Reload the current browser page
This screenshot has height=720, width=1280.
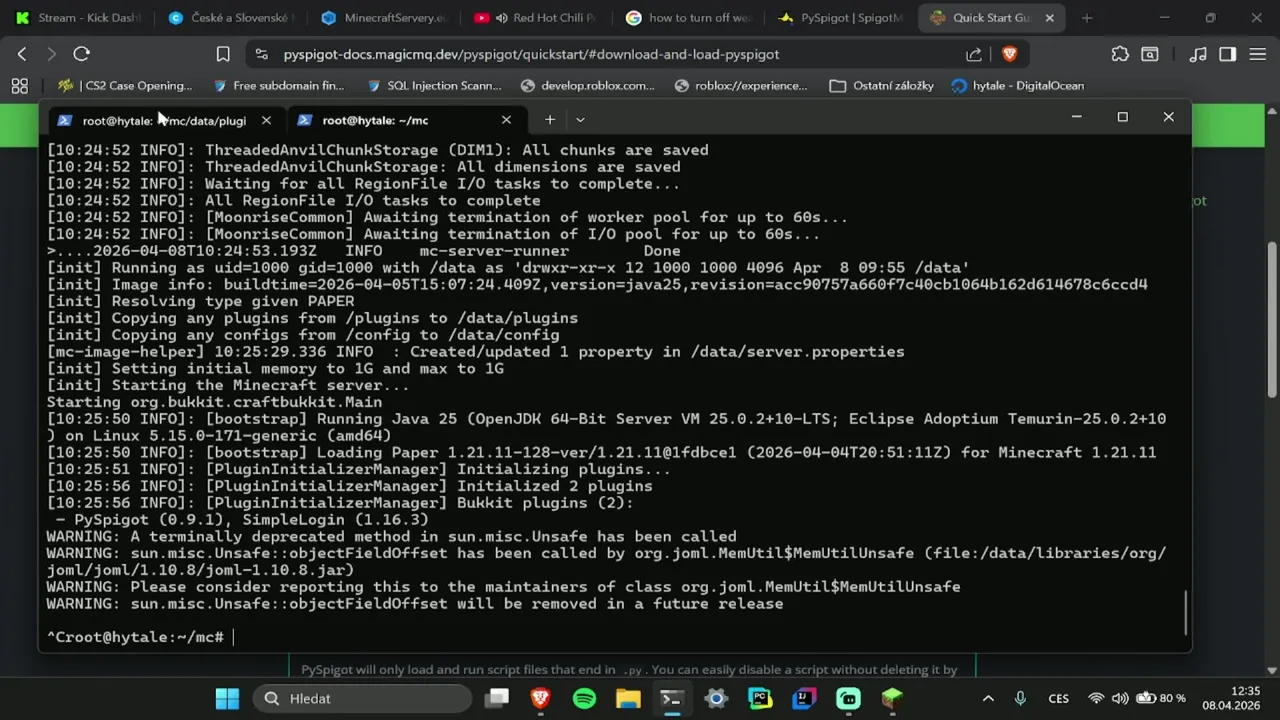tap(82, 54)
